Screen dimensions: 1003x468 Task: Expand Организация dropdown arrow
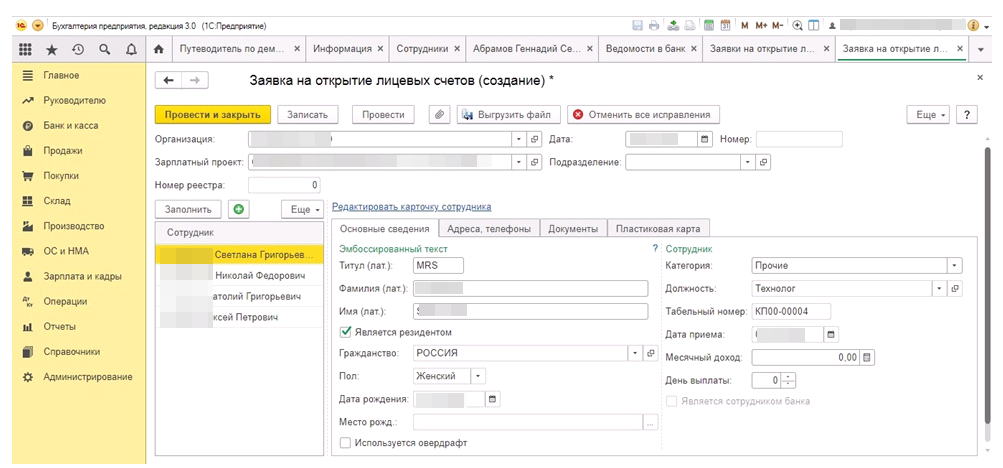pos(519,139)
